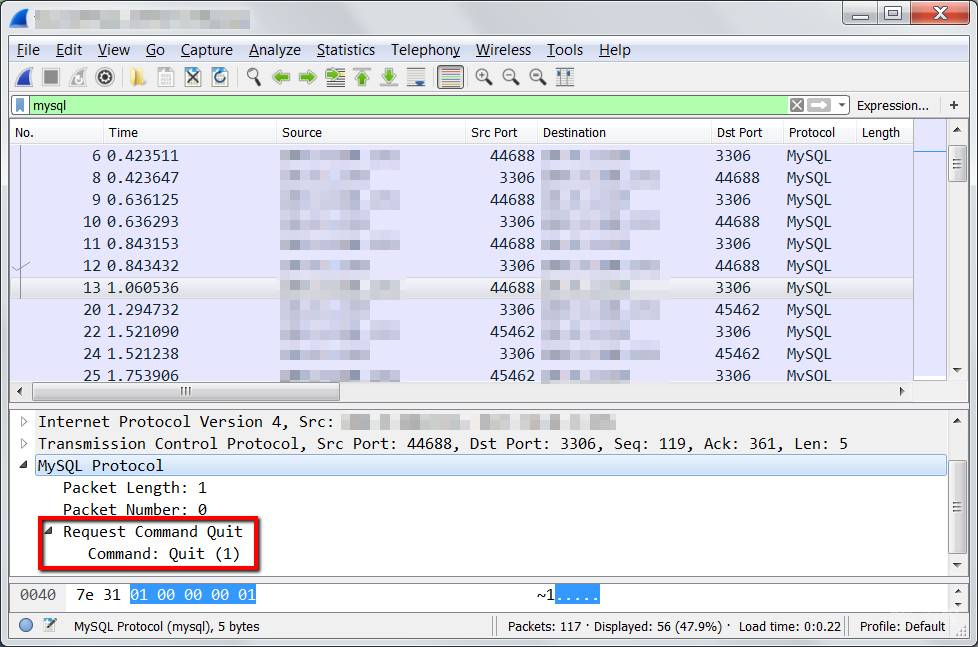Reset text to normal size
The image size is (978, 647).
pyautogui.click(x=538, y=77)
